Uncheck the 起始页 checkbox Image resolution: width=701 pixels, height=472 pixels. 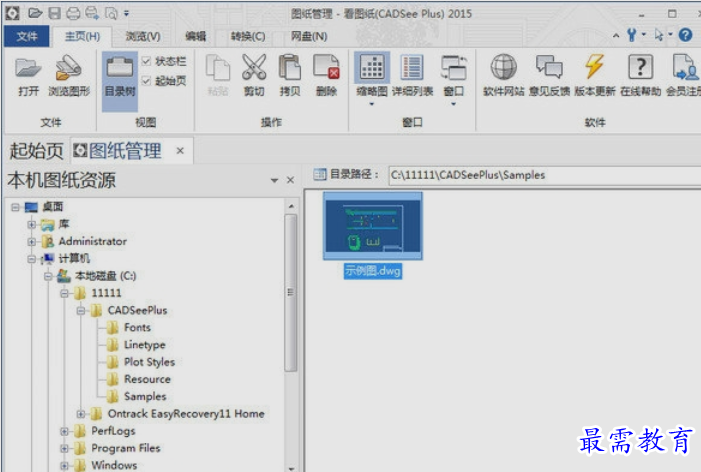[146, 81]
